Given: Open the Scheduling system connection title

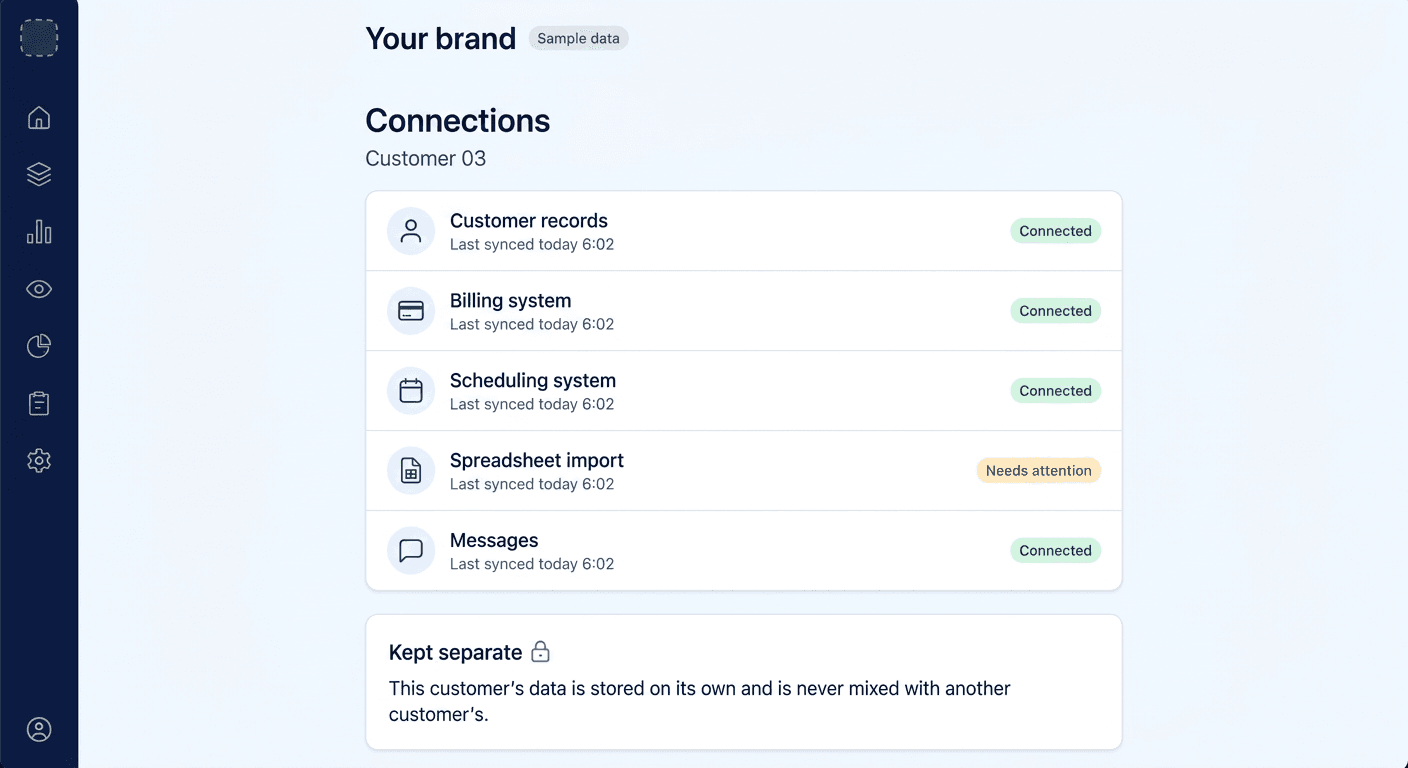Looking at the screenshot, I should pyautogui.click(x=533, y=381).
